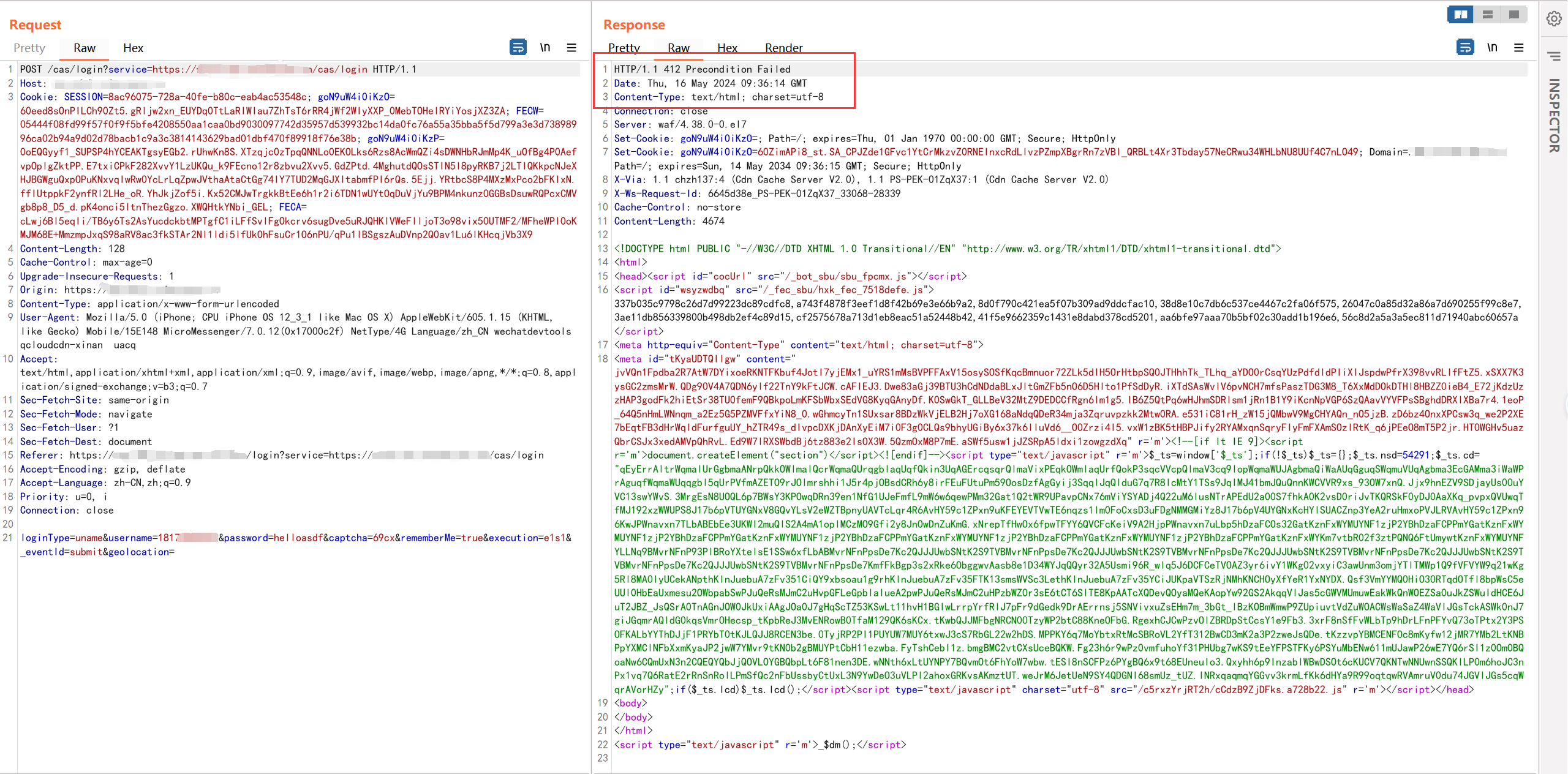Click the Request heading
The image size is (1568, 774).
(36, 24)
